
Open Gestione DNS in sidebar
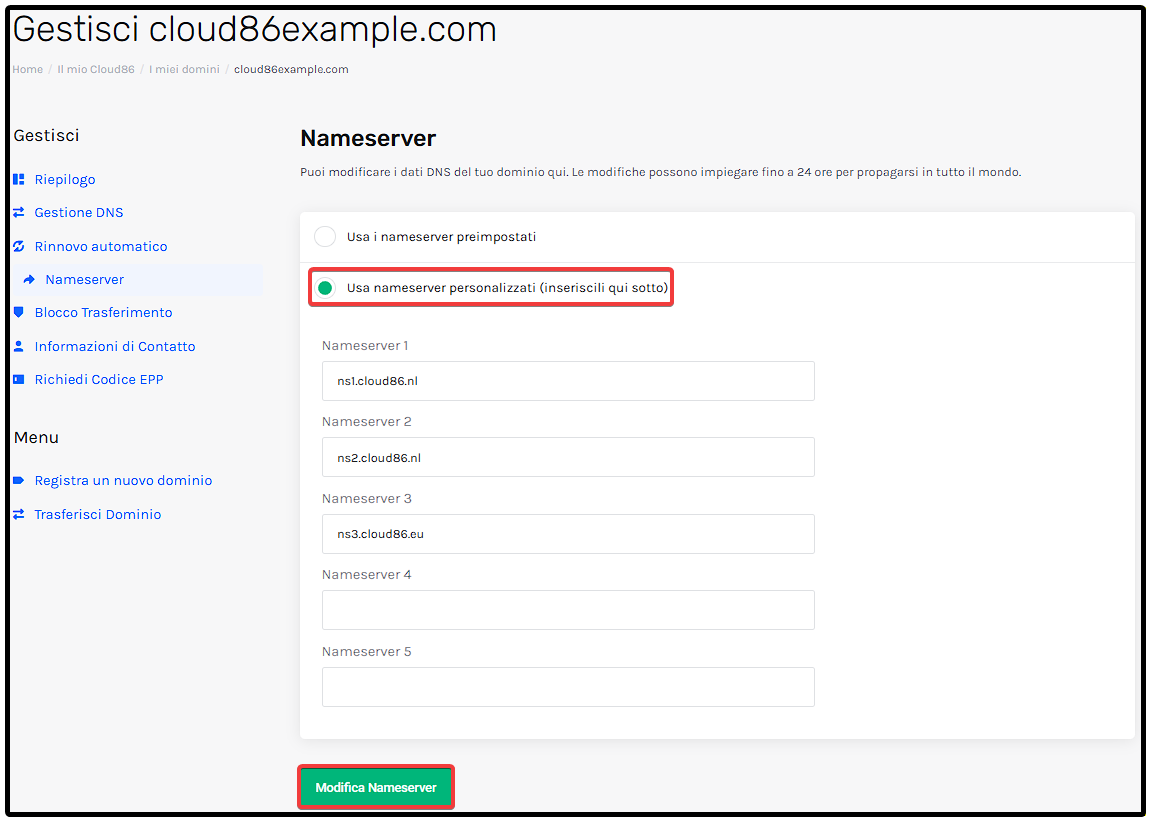pyautogui.click(x=79, y=212)
